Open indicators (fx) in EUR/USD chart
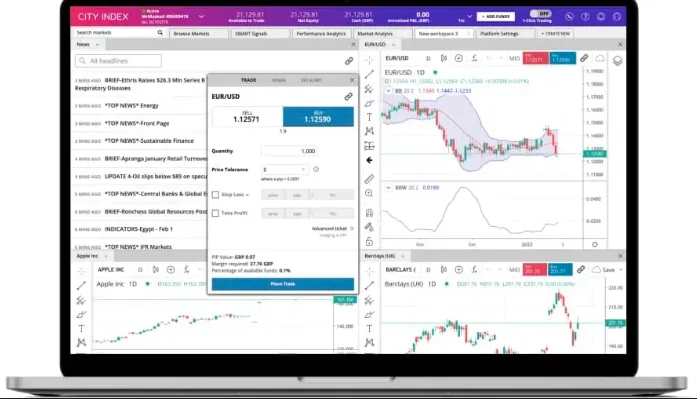The height and width of the screenshot is (399, 697). click(x=474, y=58)
